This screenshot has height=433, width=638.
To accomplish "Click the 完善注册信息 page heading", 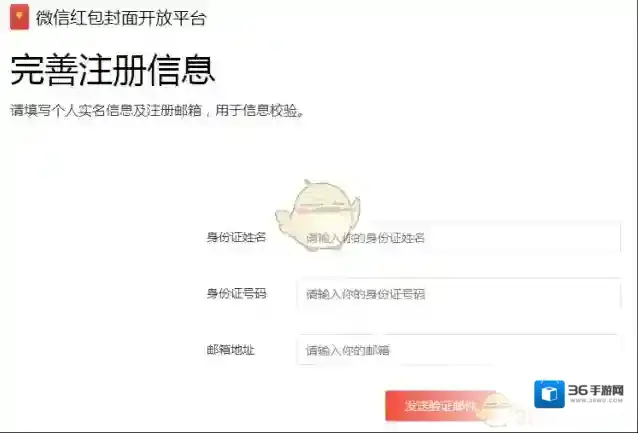I will [x=112, y=70].
